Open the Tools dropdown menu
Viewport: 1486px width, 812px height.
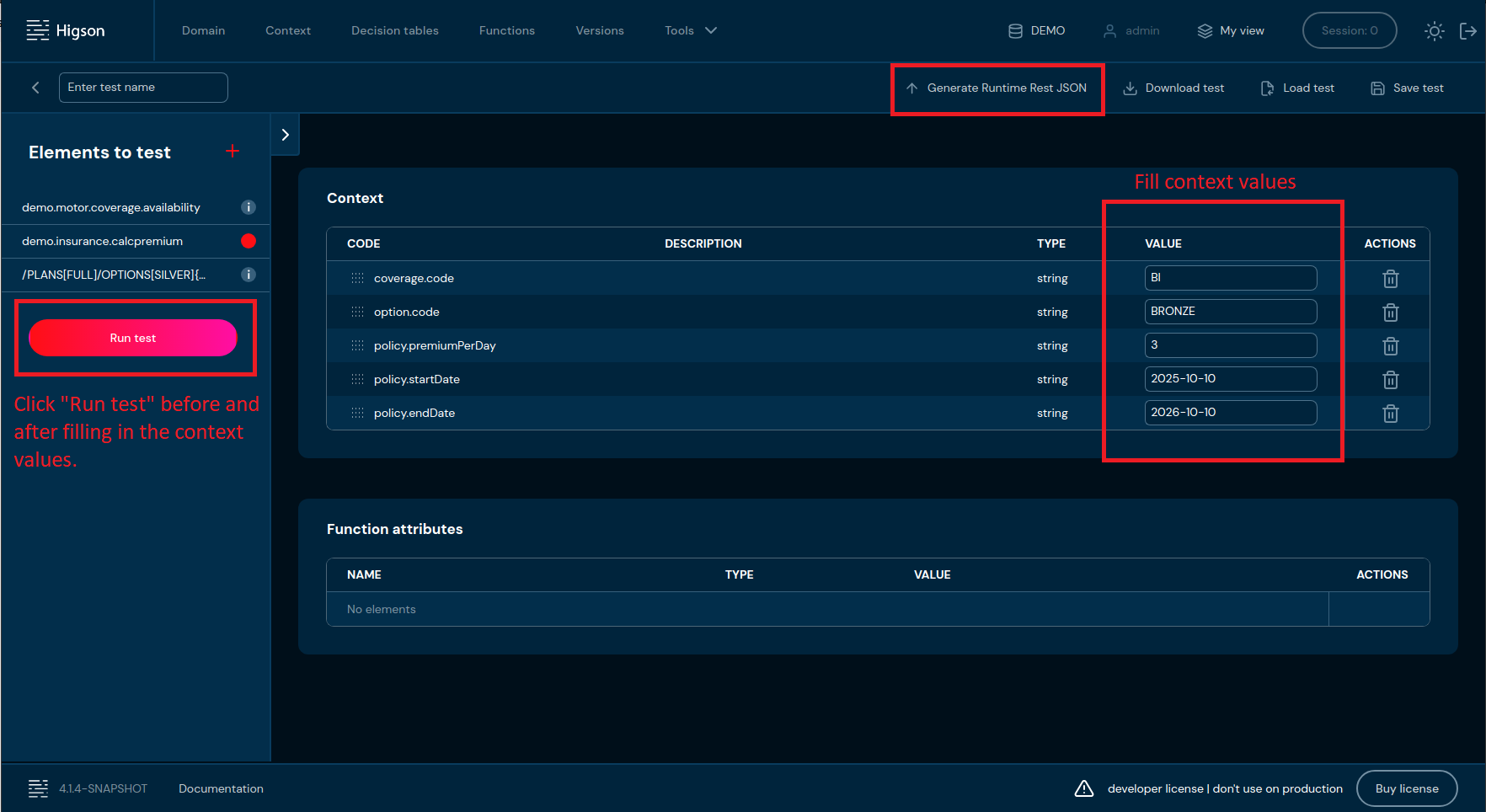coord(691,30)
